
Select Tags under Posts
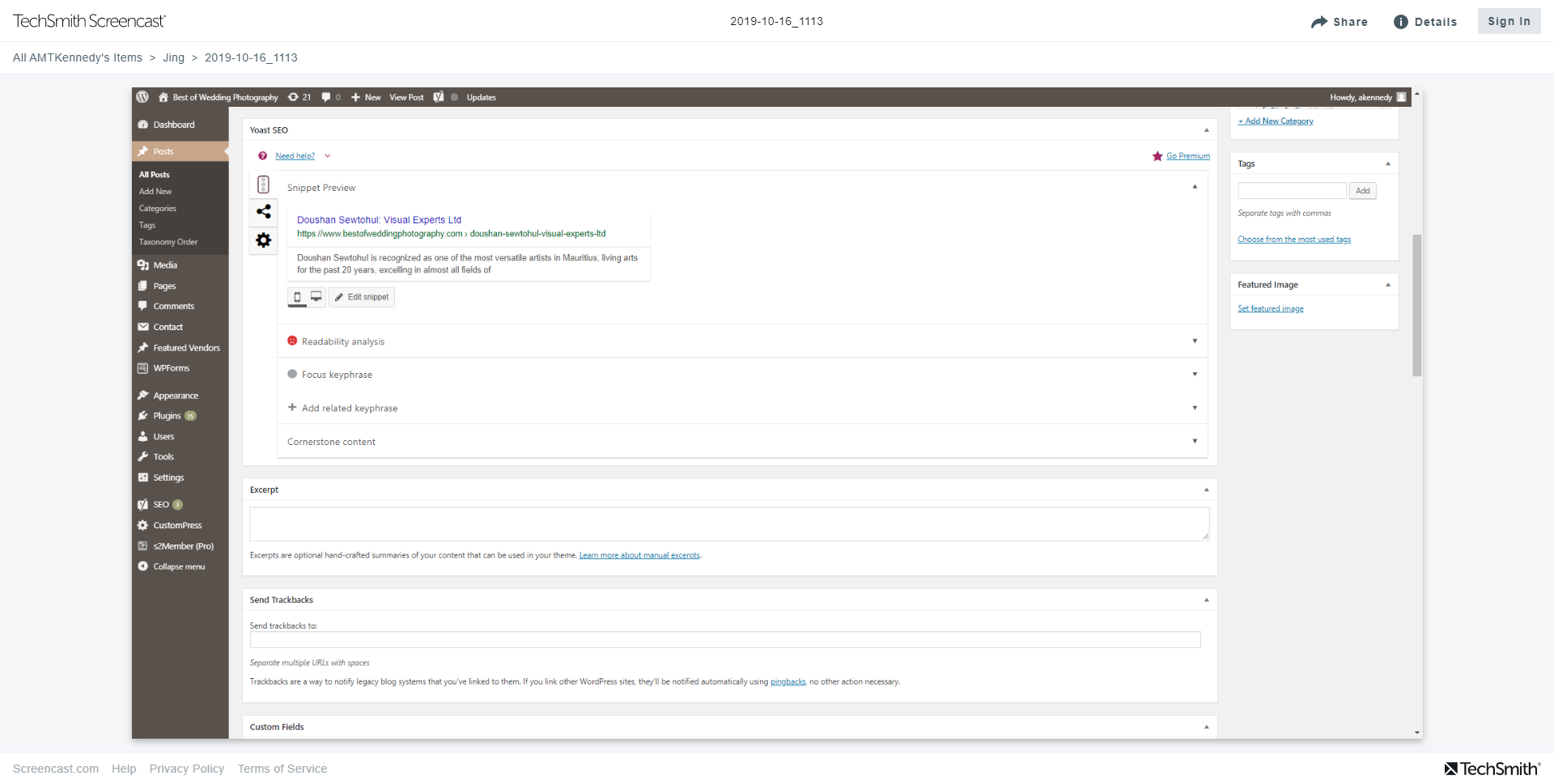[x=147, y=226]
